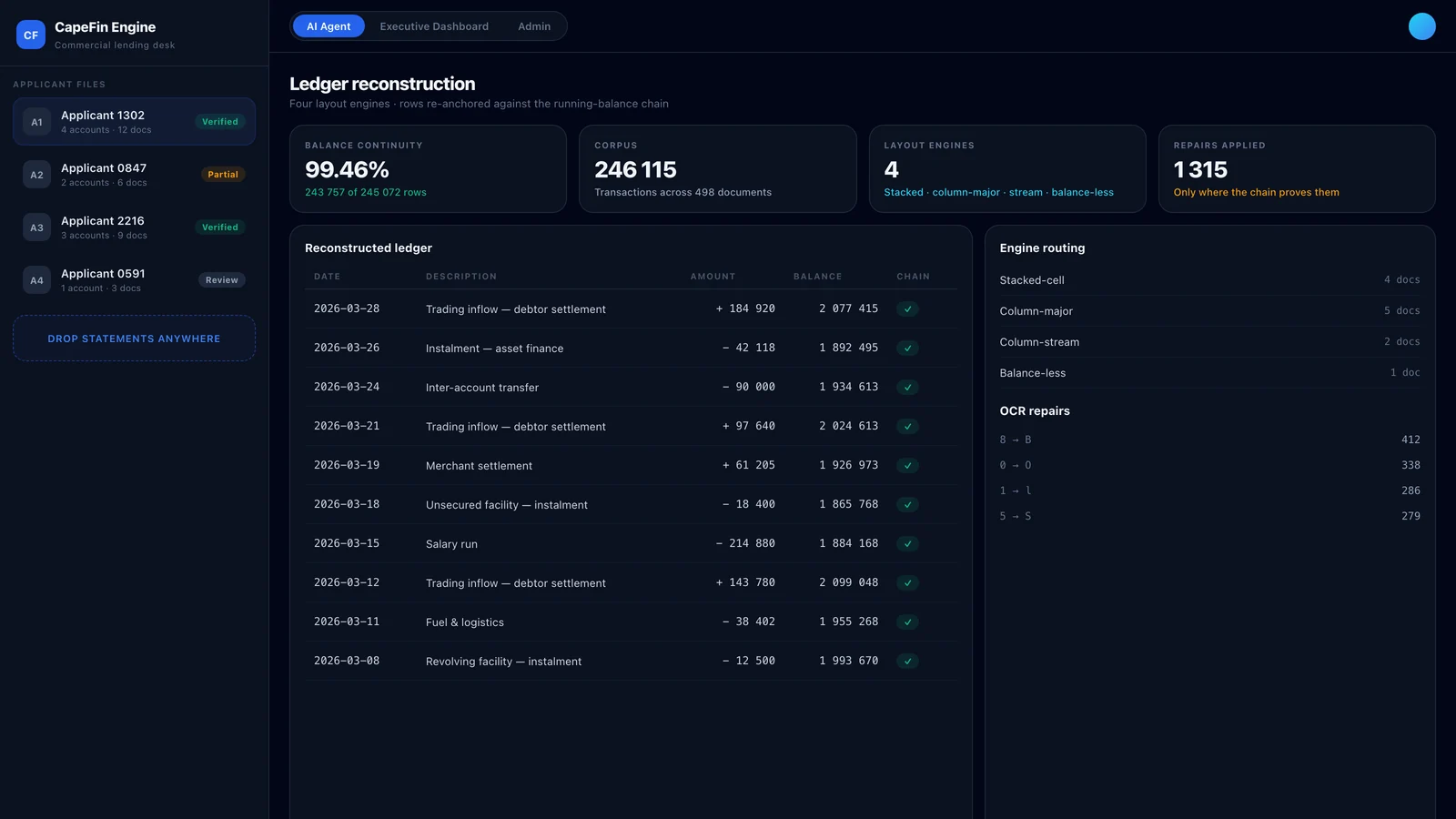Image resolution: width=1456 pixels, height=819 pixels.
Task: Click chain checkmark for 2026-03-21 row
Action: 907,427
